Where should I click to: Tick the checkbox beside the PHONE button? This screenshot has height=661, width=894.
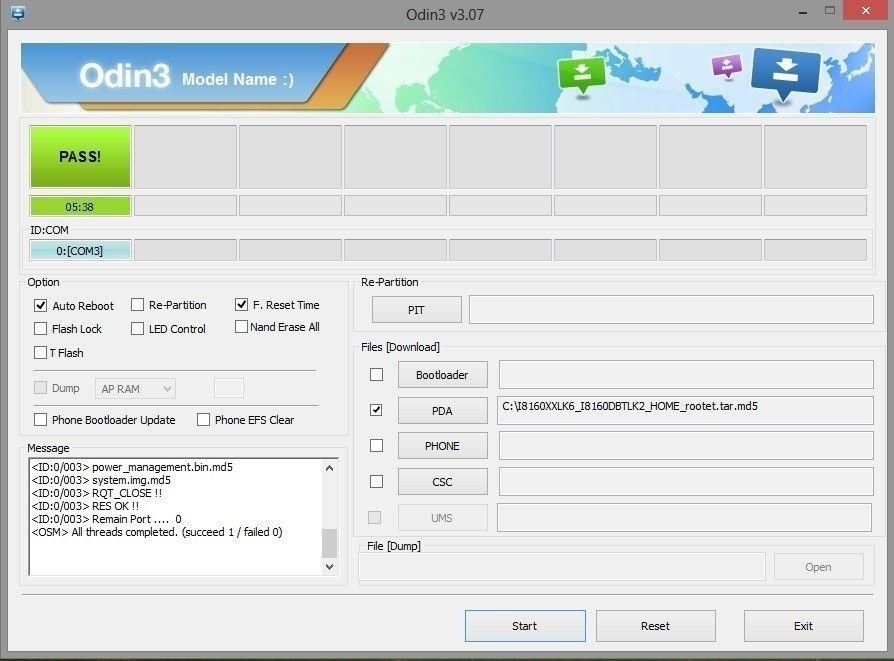coord(376,445)
